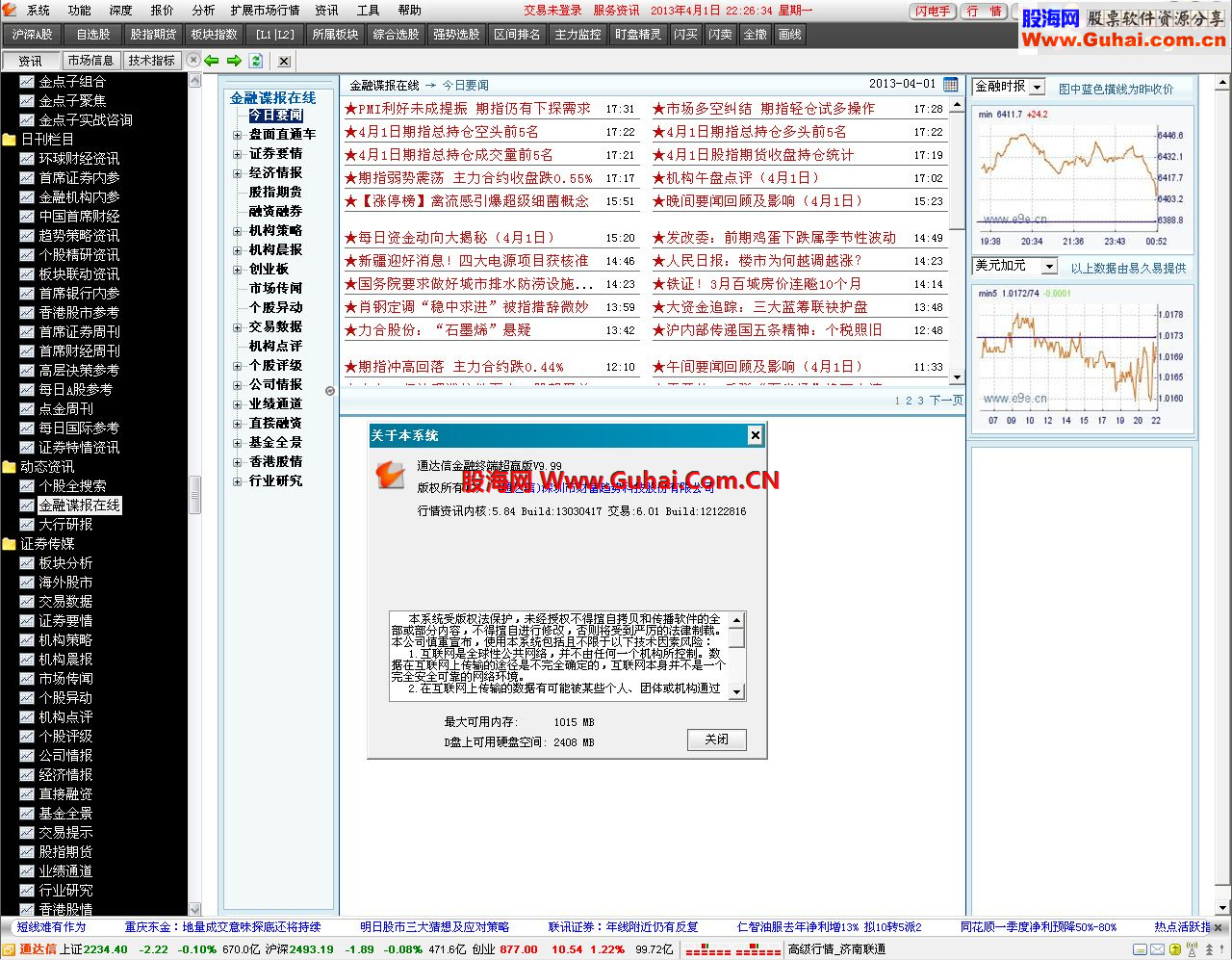This screenshot has height=960, width=1232.
Task: Click the red-dot market indicator bars in the status bar
Action: 733,949
